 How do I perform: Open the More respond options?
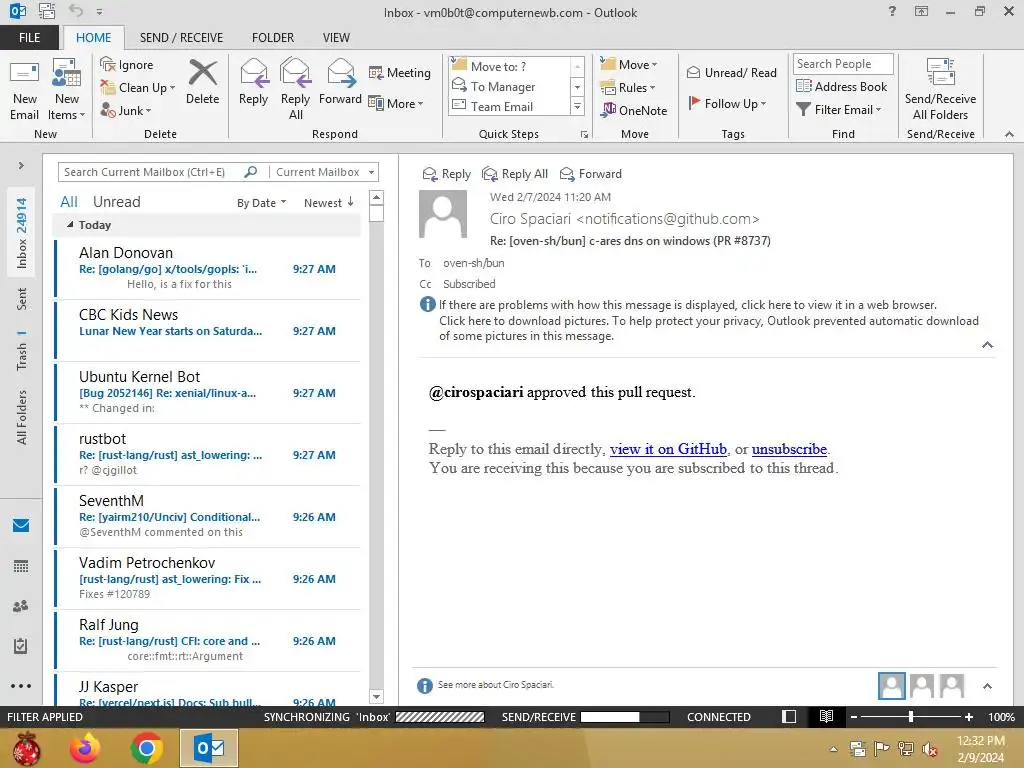click(396, 103)
